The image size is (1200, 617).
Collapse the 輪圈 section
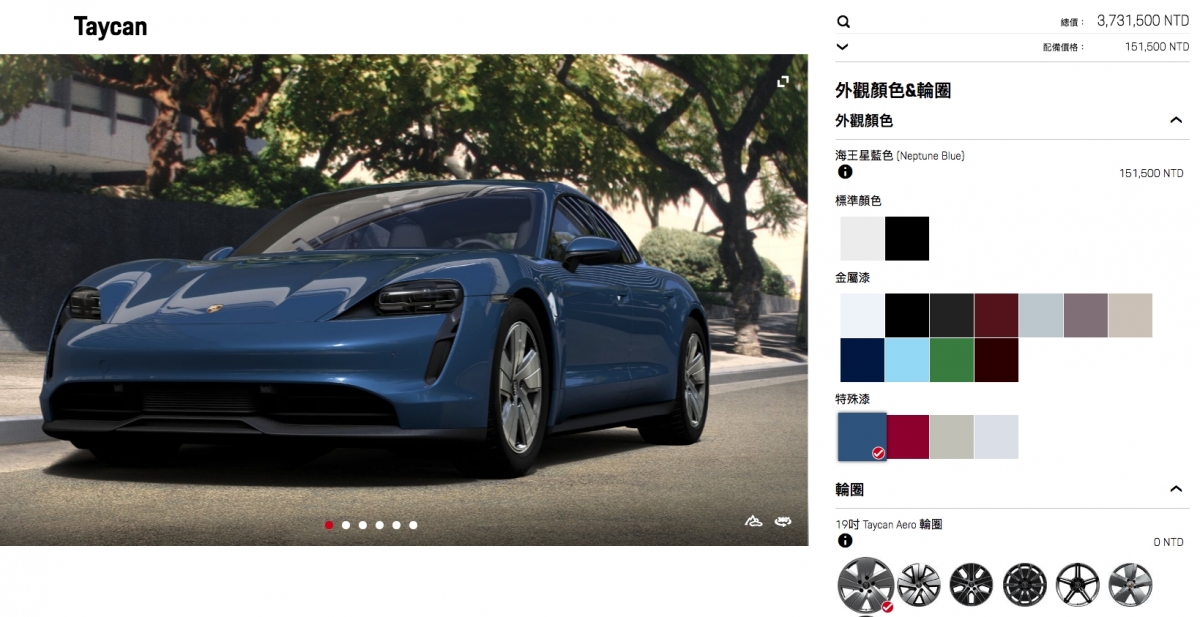(1176, 489)
